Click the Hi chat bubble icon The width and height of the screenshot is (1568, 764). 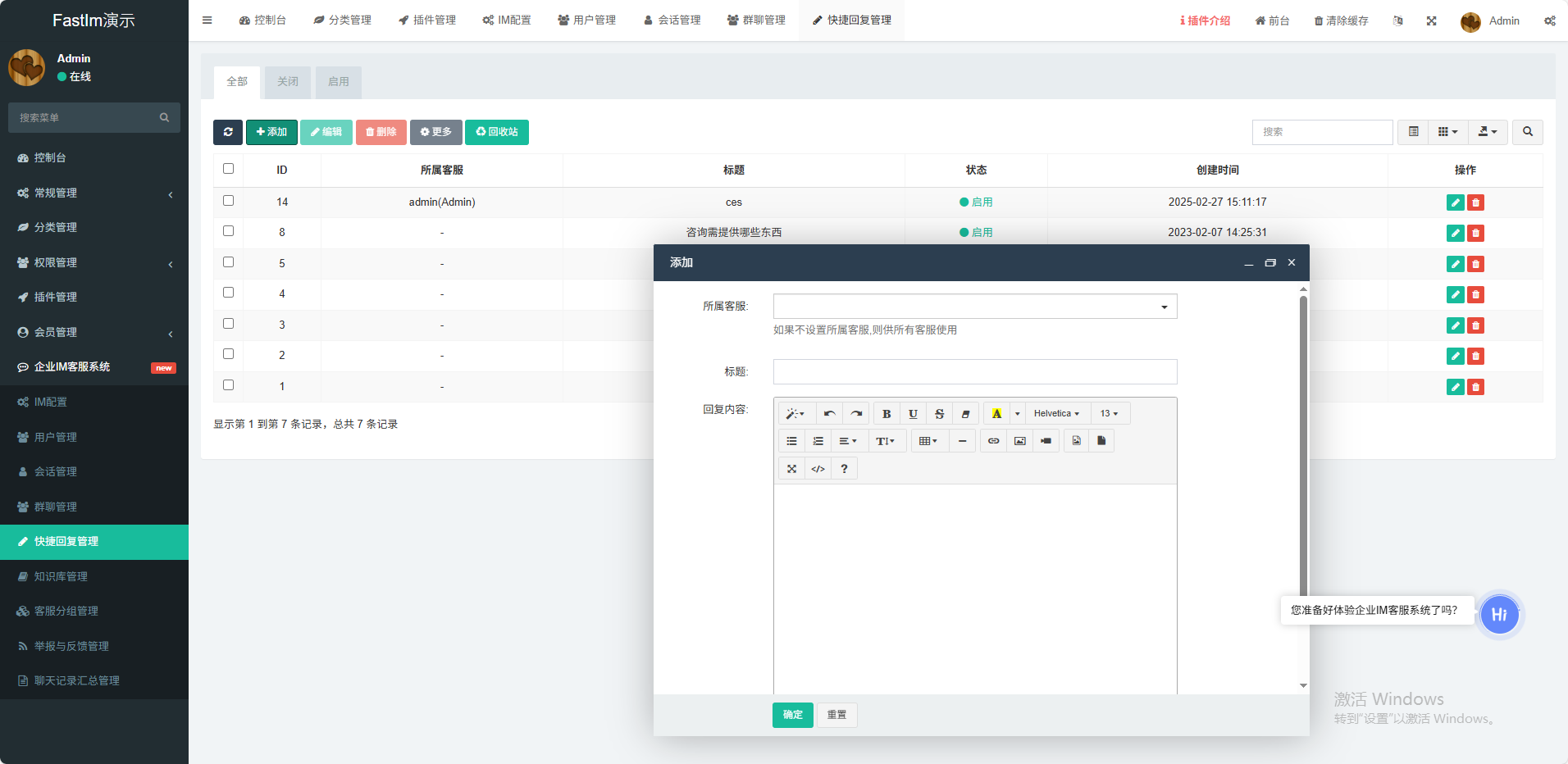[x=1499, y=615]
